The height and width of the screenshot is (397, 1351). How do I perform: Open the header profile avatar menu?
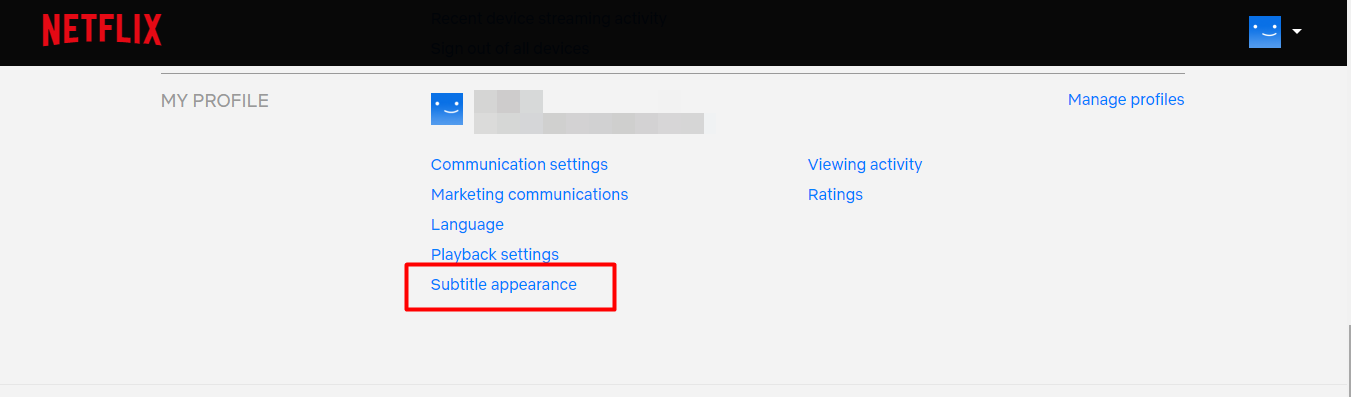(1265, 31)
